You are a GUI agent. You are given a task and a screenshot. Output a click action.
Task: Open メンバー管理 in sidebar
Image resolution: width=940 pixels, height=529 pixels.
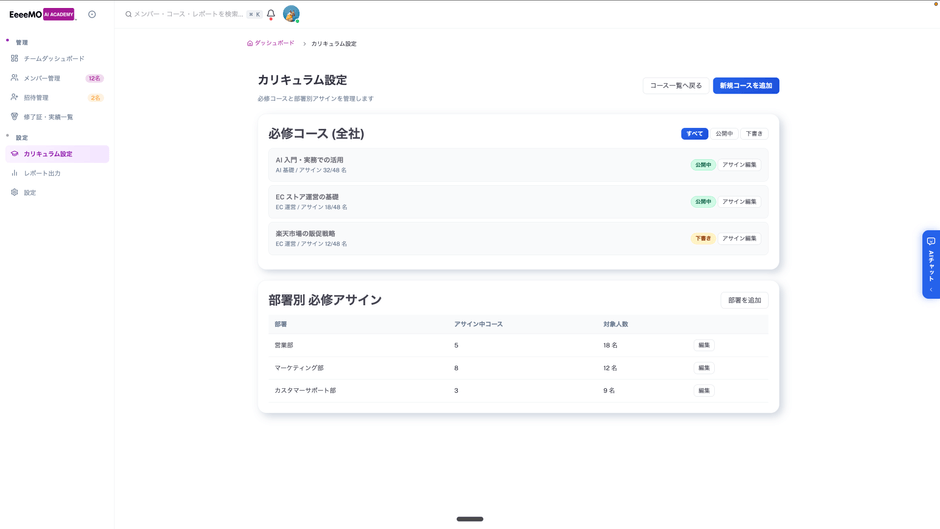[57, 78]
